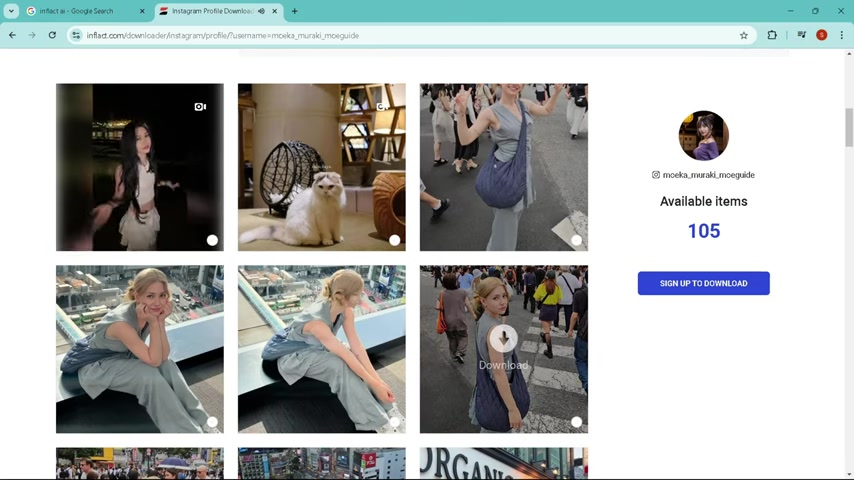The height and width of the screenshot is (480, 854).
Task: Close the Instagram Profile Downloader tab
Action: pyautogui.click(x=274, y=11)
